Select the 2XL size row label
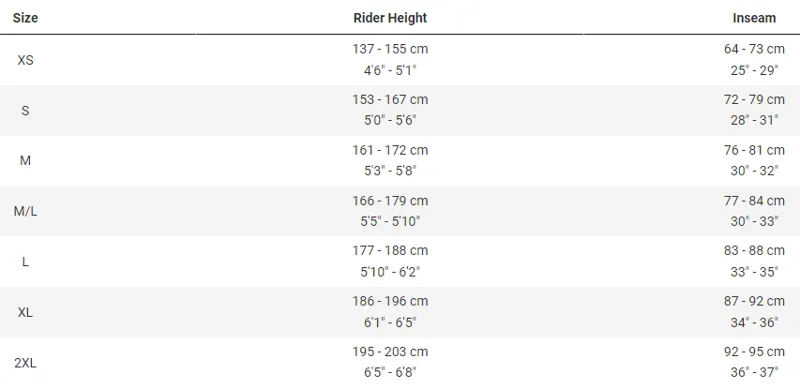This screenshot has height=389, width=800. 25,363
